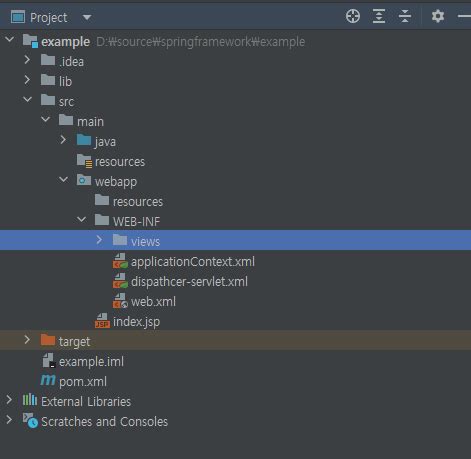Click the dispathcer-servlet.xml file icon

coord(120,281)
